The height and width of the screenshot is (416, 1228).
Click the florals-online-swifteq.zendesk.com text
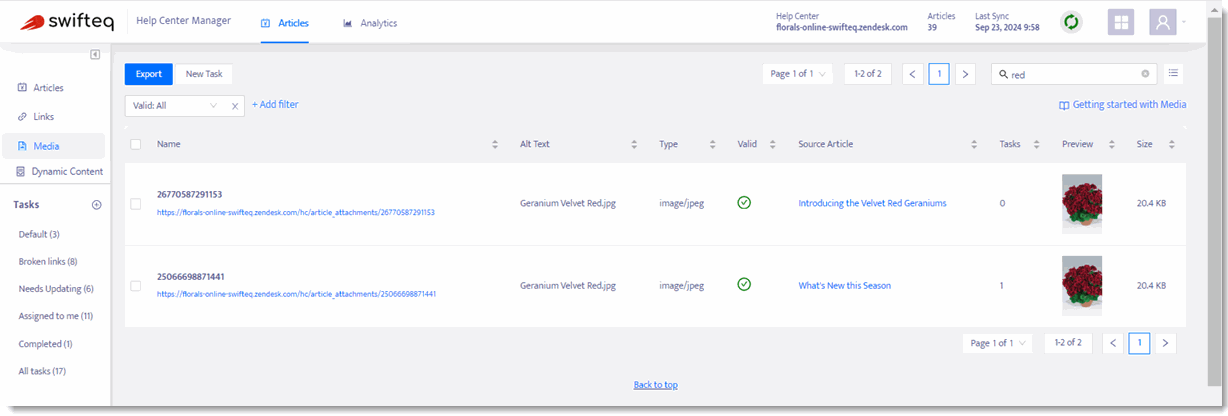coord(842,27)
